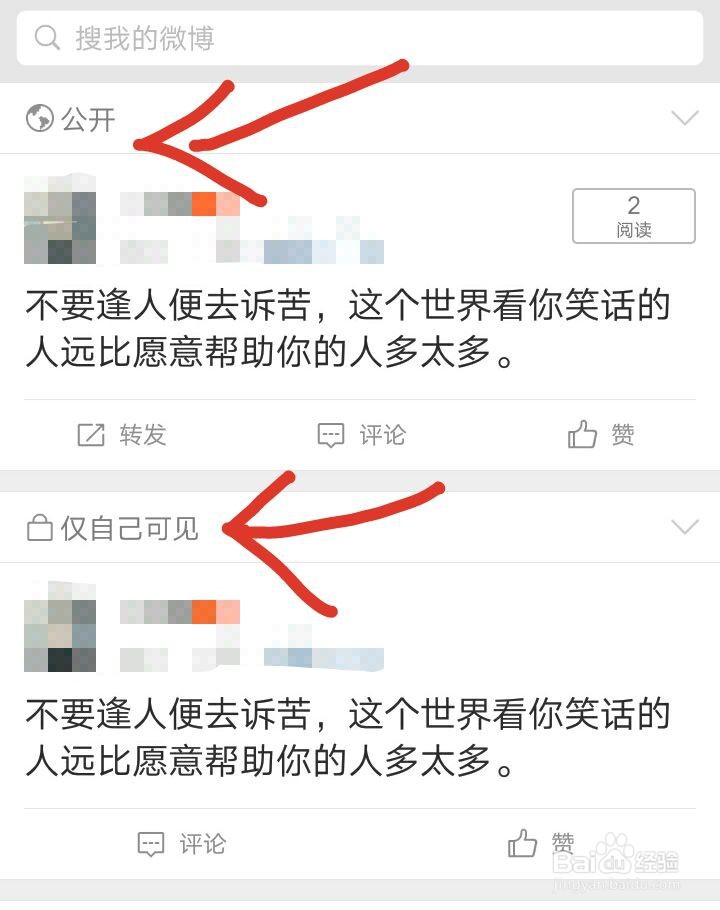Image resolution: width=720 pixels, height=910 pixels.
Task: Open the first post's avatar thumbnail
Action: (60, 219)
